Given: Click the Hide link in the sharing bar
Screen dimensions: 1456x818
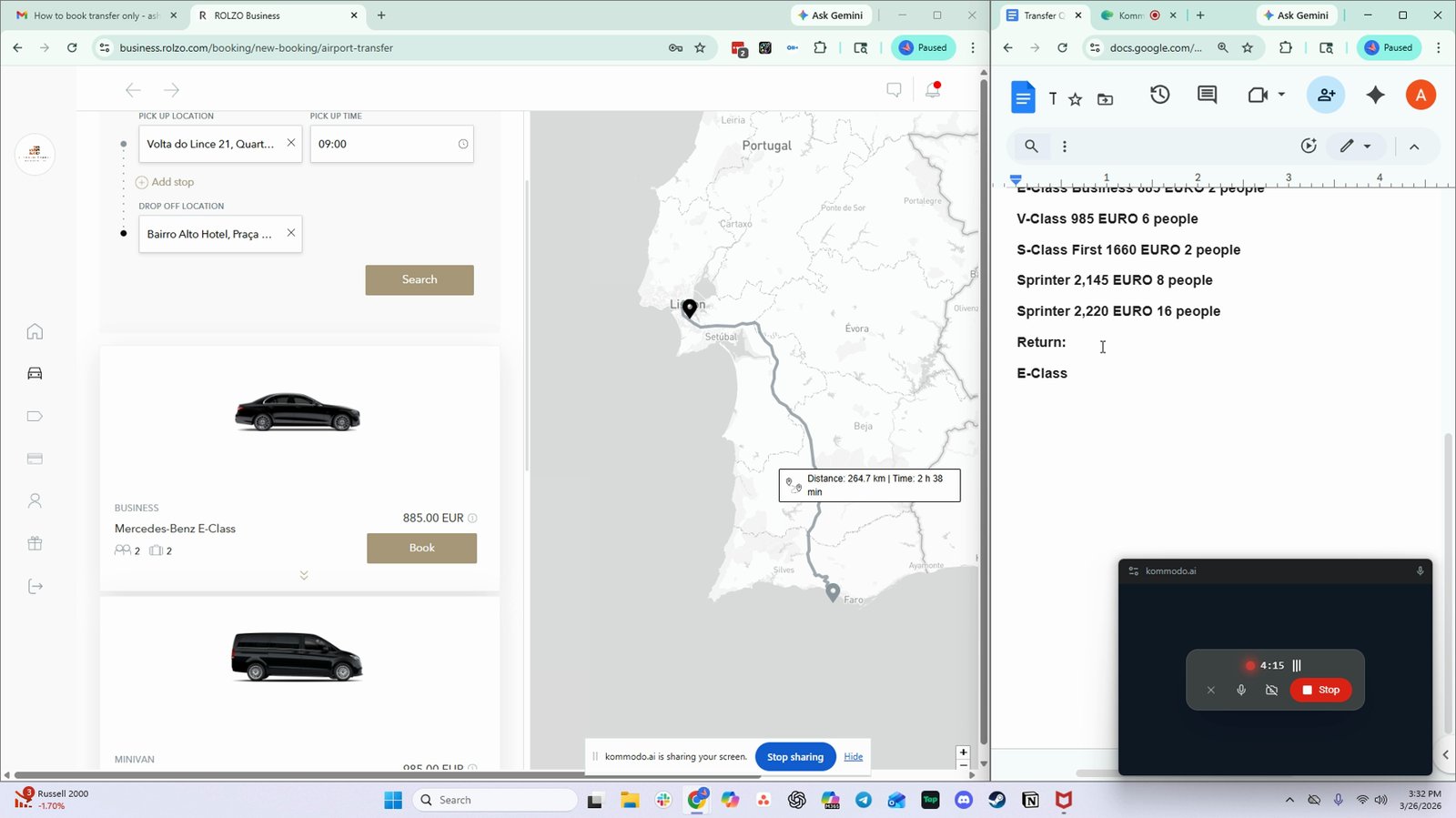Looking at the screenshot, I should point(853,757).
